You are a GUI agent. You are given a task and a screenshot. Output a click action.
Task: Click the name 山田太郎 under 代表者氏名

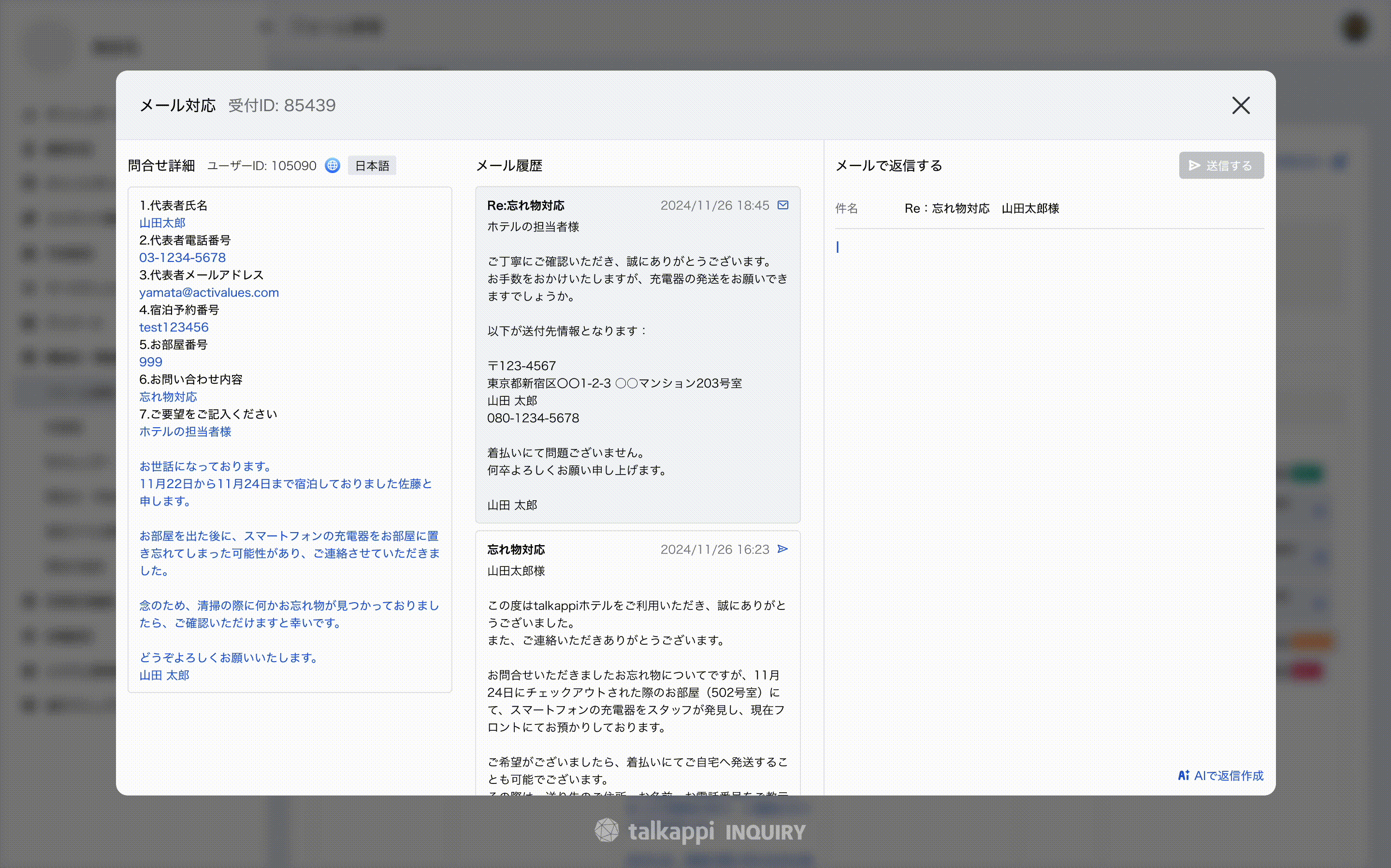(162, 223)
